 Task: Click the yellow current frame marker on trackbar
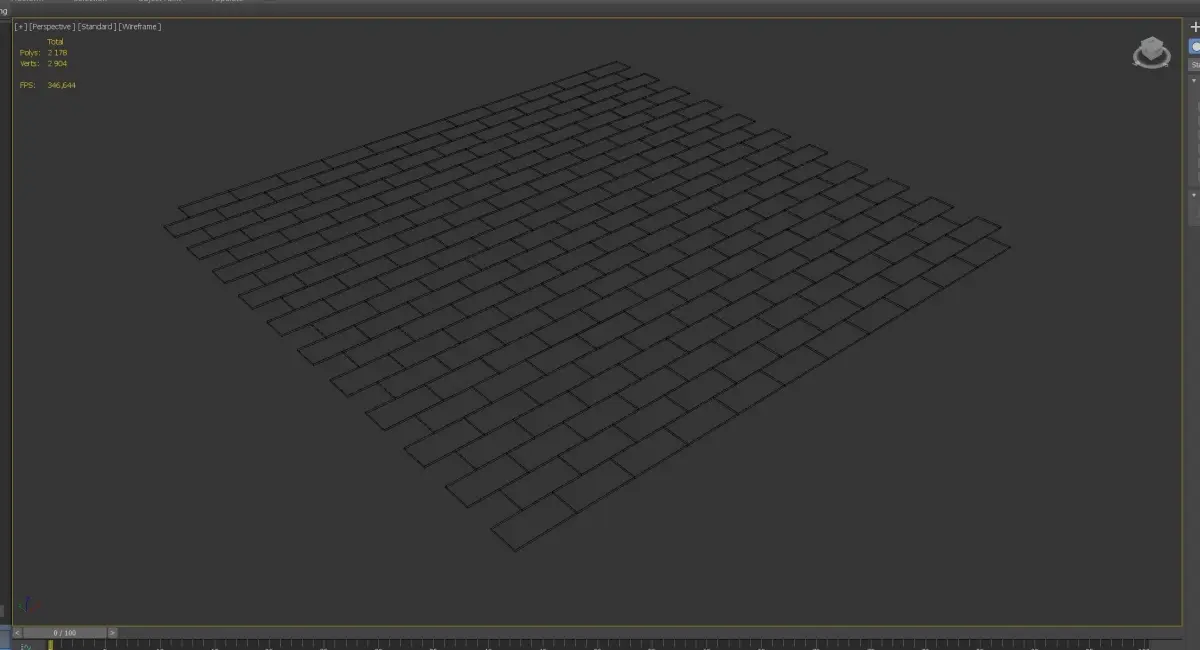point(51,645)
